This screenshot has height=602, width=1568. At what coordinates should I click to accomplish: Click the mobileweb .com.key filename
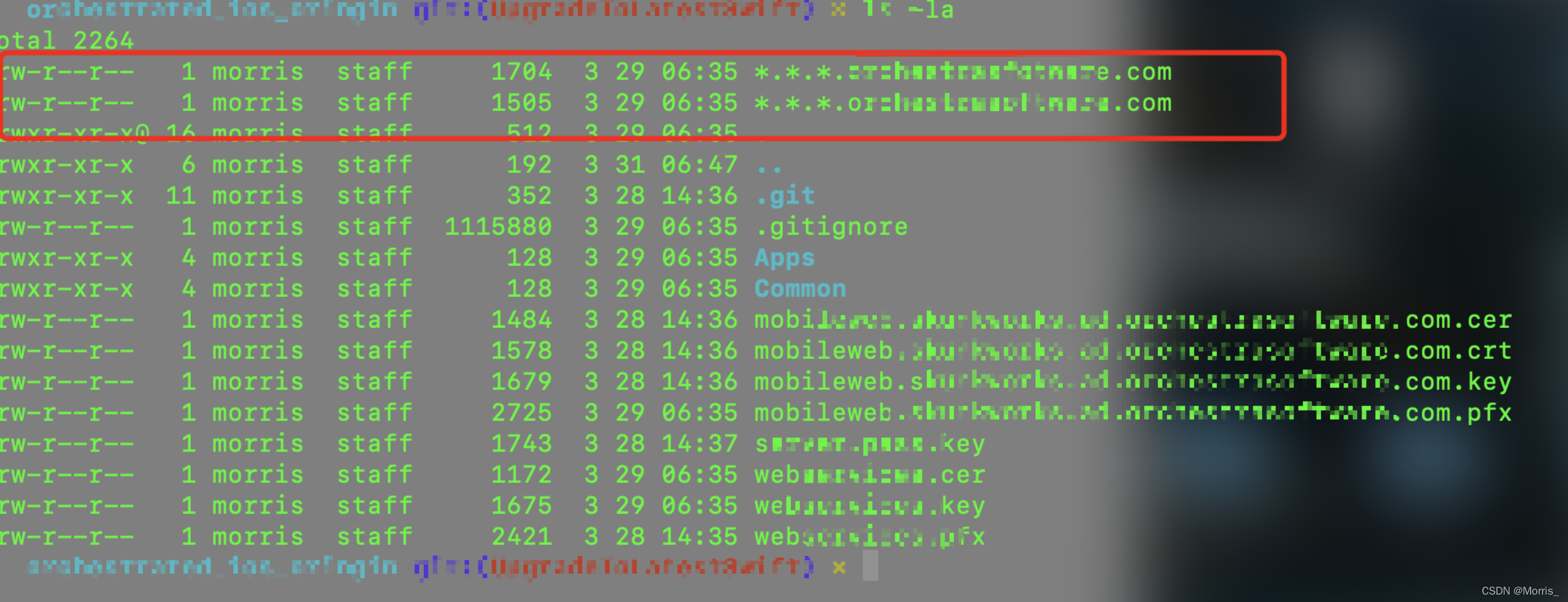1133,381
